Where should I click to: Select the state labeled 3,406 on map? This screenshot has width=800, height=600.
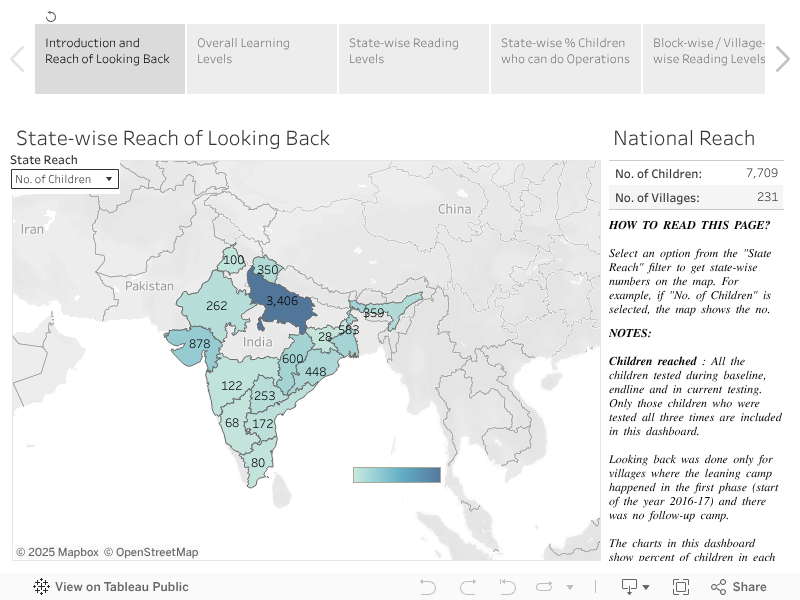tap(282, 301)
